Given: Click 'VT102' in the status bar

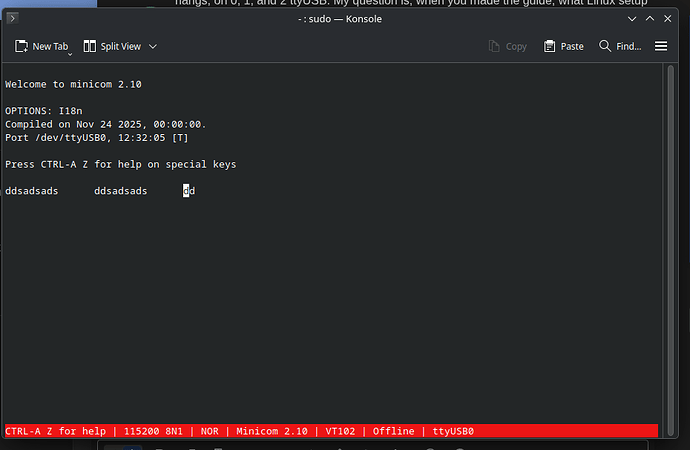Looking at the screenshot, I should 340,431.
